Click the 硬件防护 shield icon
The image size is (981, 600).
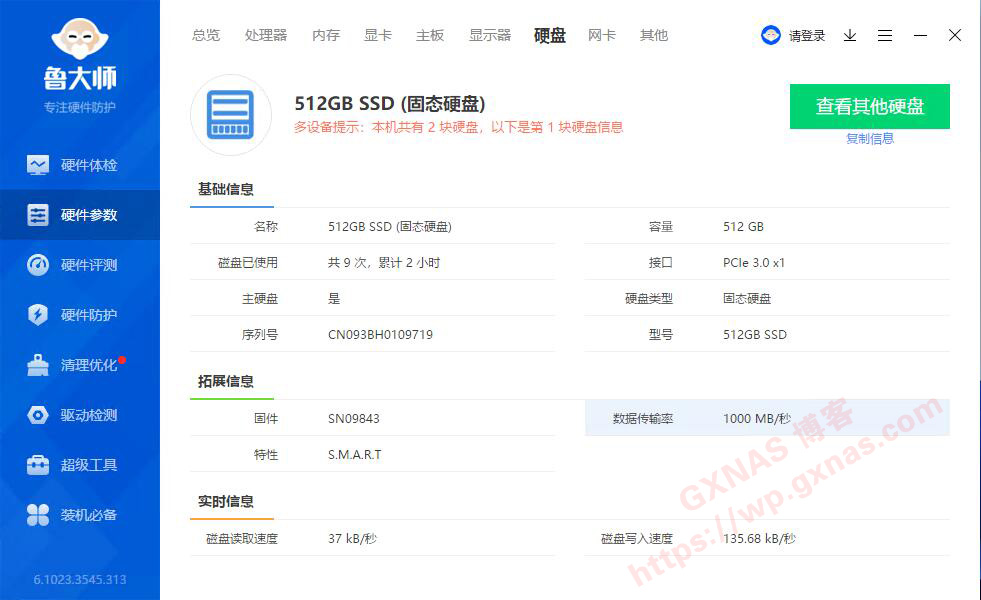(x=38, y=315)
